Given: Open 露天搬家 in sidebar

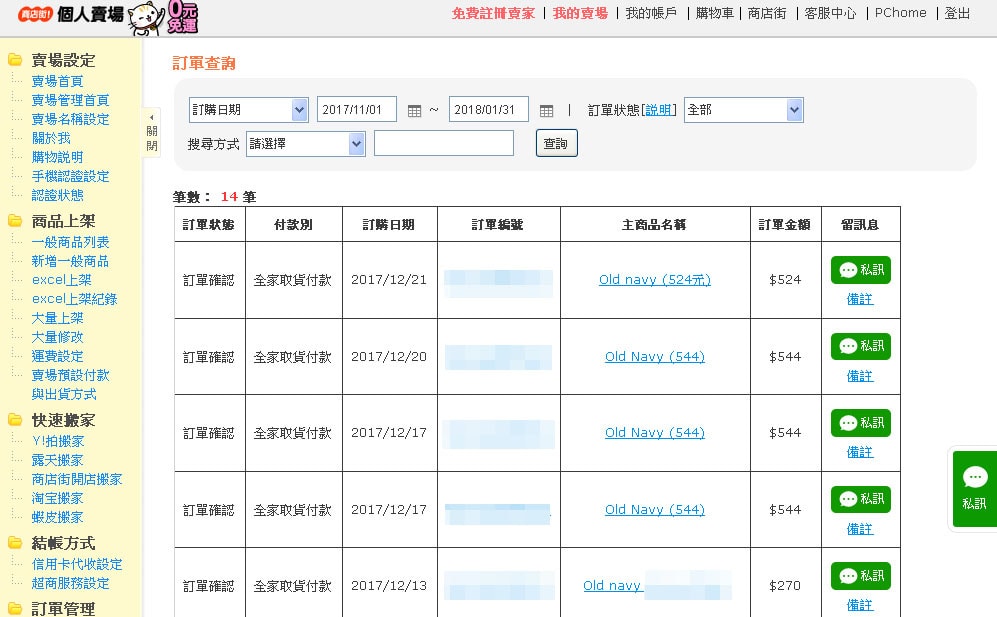Looking at the screenshot, I should (57, 461).
